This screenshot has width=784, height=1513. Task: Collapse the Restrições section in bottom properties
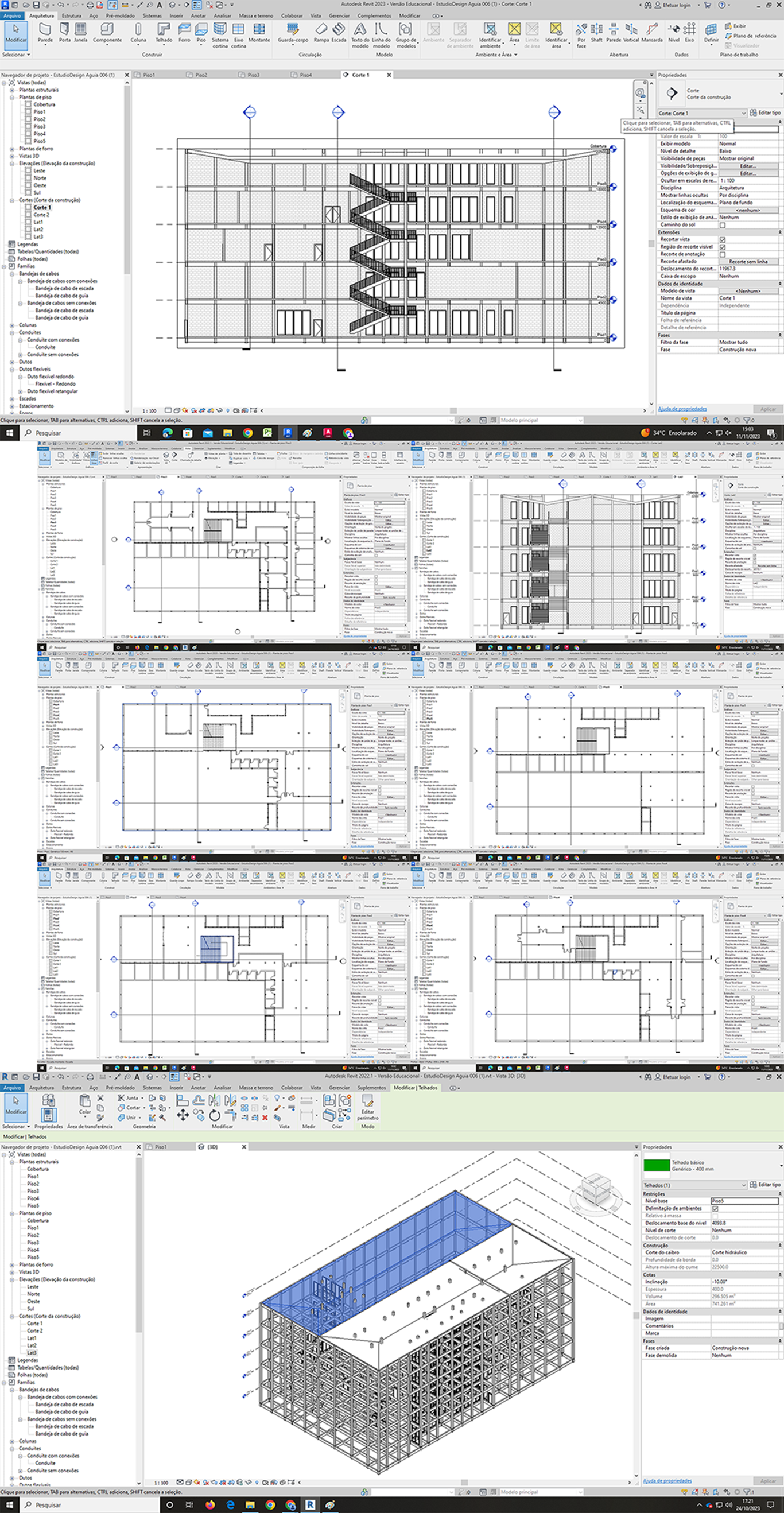tap(780, 1194)
